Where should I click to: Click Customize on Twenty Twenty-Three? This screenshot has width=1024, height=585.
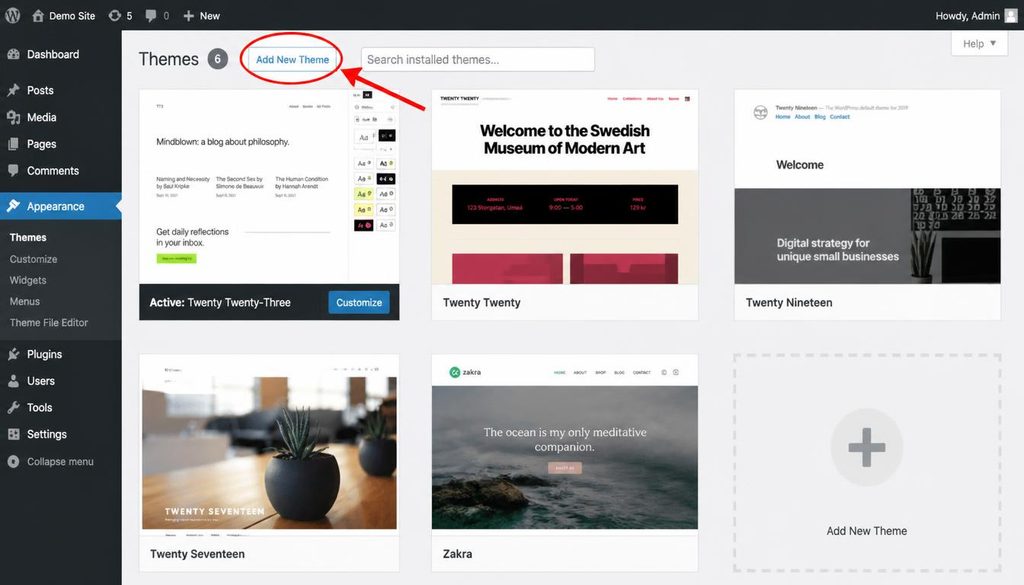pyautogui.click(x=359, y=302)
